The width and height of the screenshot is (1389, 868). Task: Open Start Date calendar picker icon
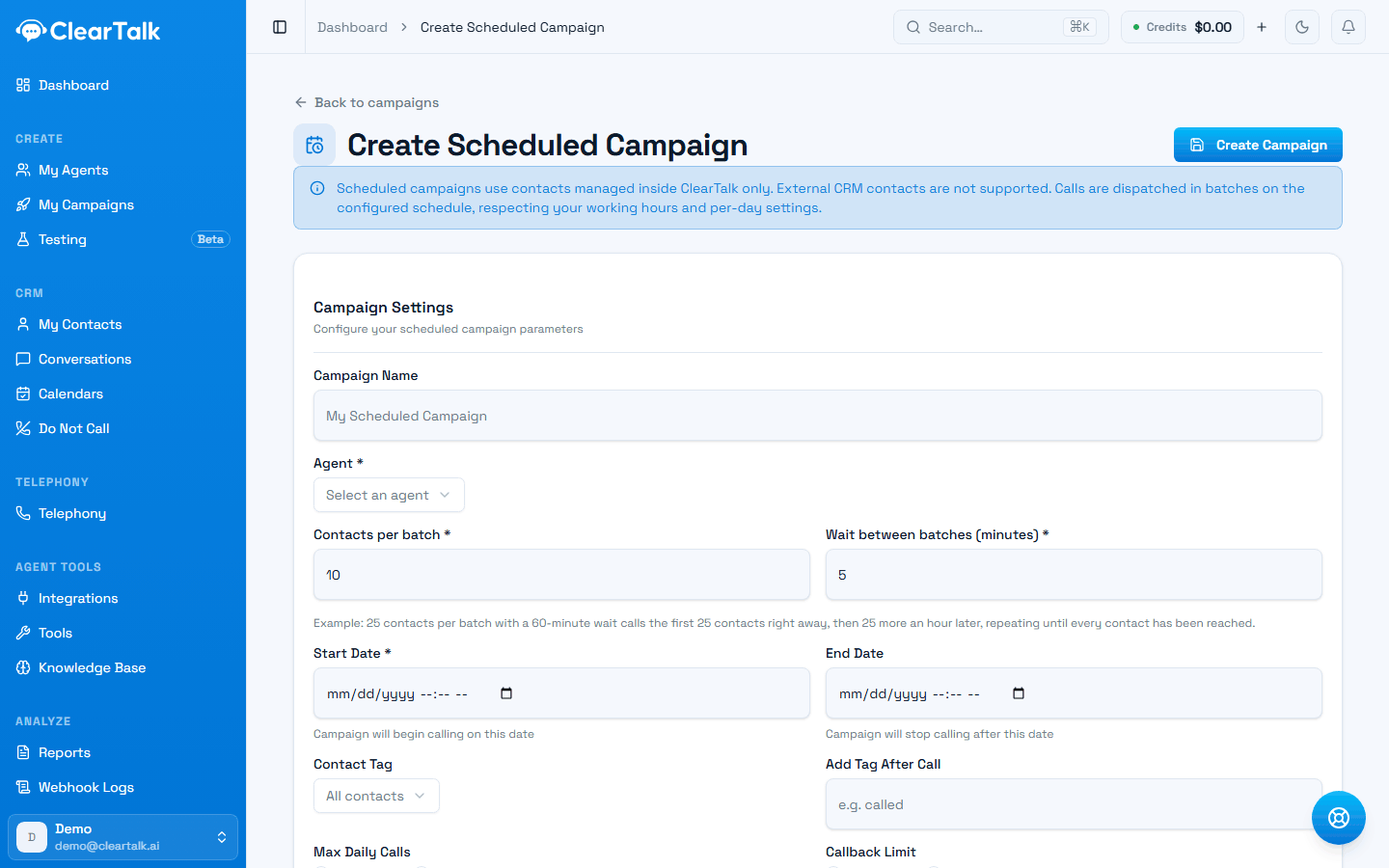pos(506,693)
